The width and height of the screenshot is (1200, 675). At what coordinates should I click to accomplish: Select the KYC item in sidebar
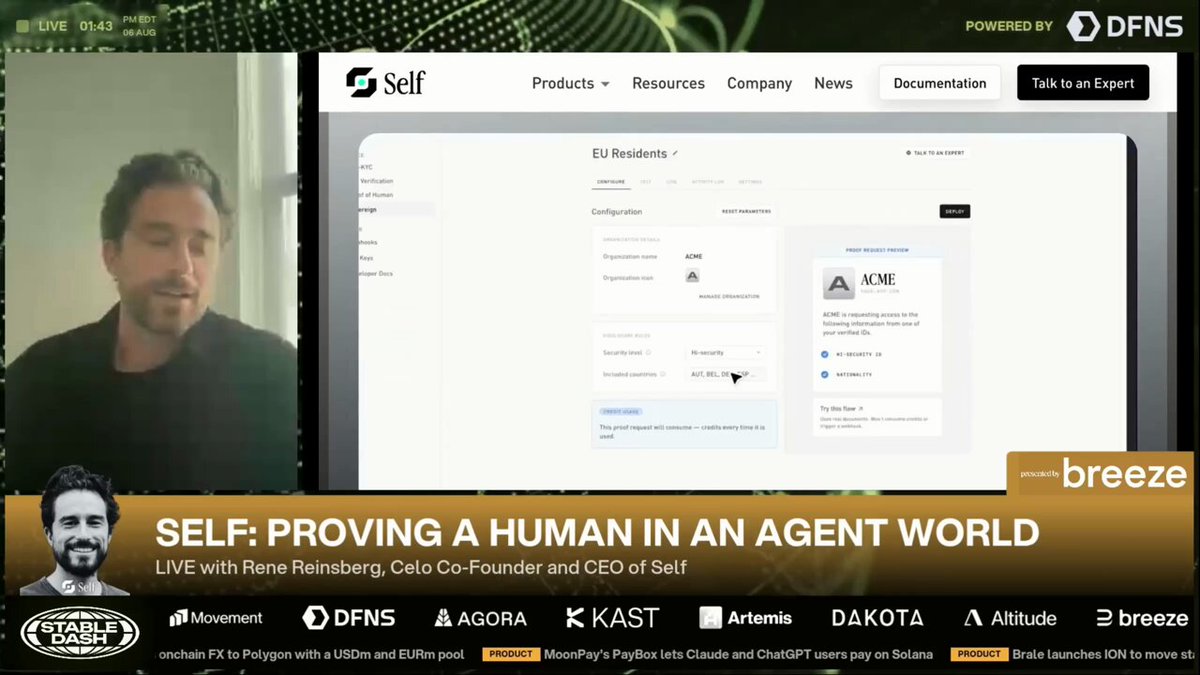[367, 167]
